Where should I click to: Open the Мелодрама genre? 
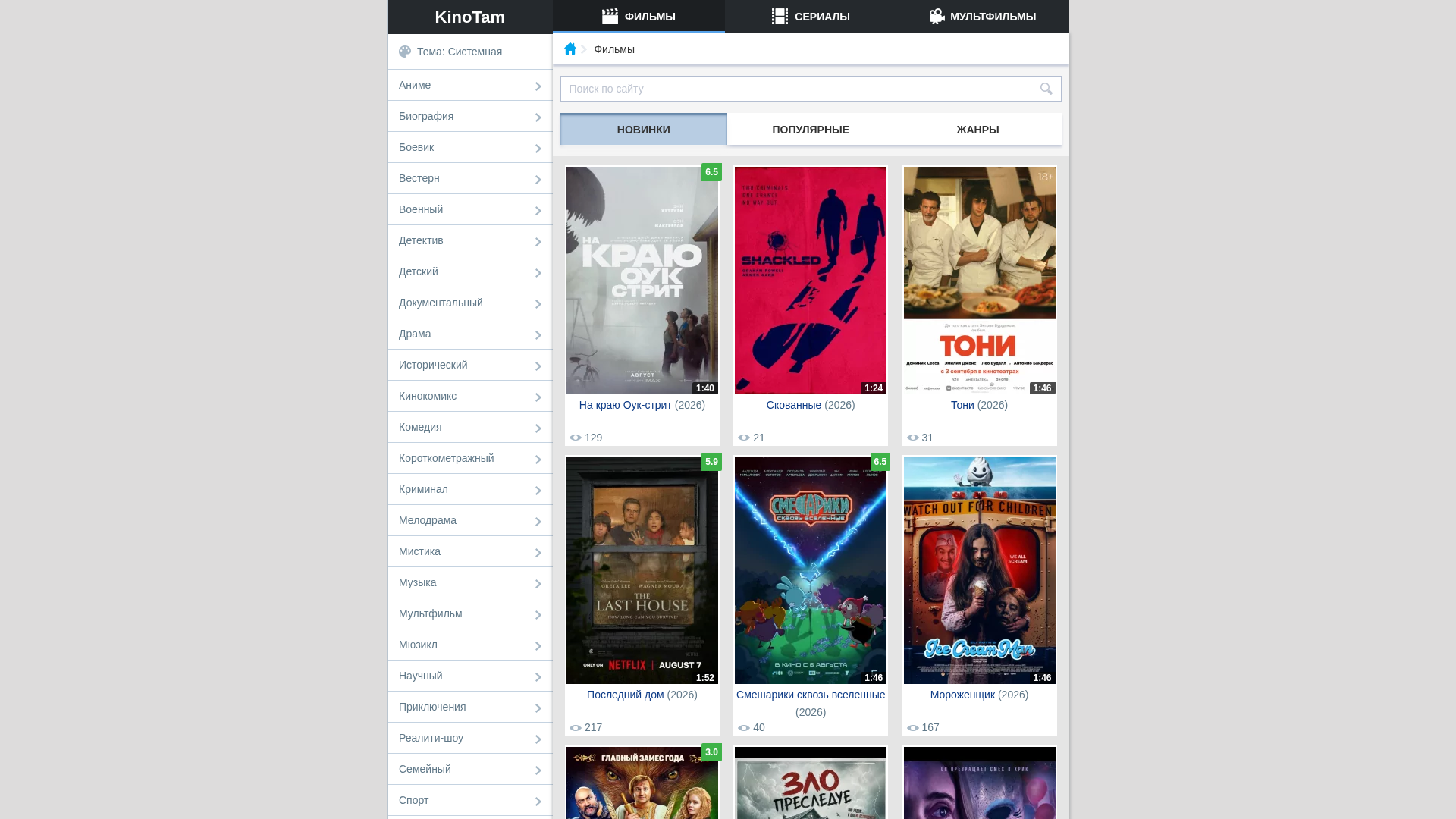469,520
